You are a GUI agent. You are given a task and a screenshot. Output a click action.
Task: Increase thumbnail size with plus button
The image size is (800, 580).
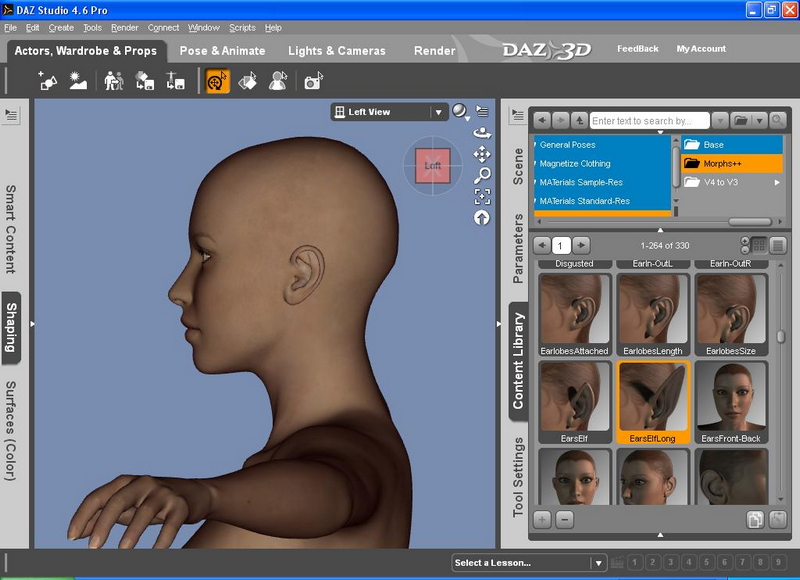[x=745, y=241]
